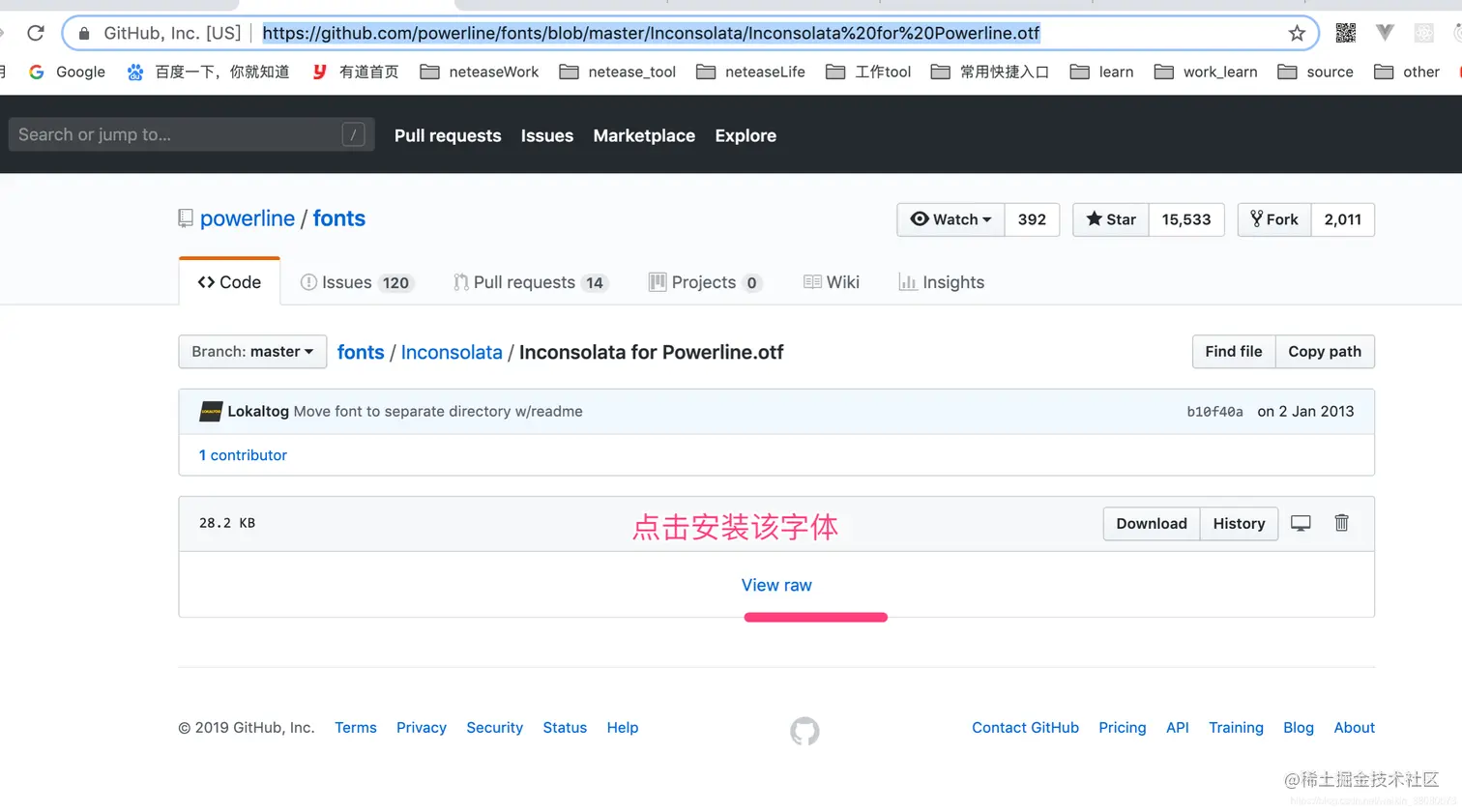1462x812 pixels.
Task: Delete this file with trash icon
Action: tap(1341, 523)
